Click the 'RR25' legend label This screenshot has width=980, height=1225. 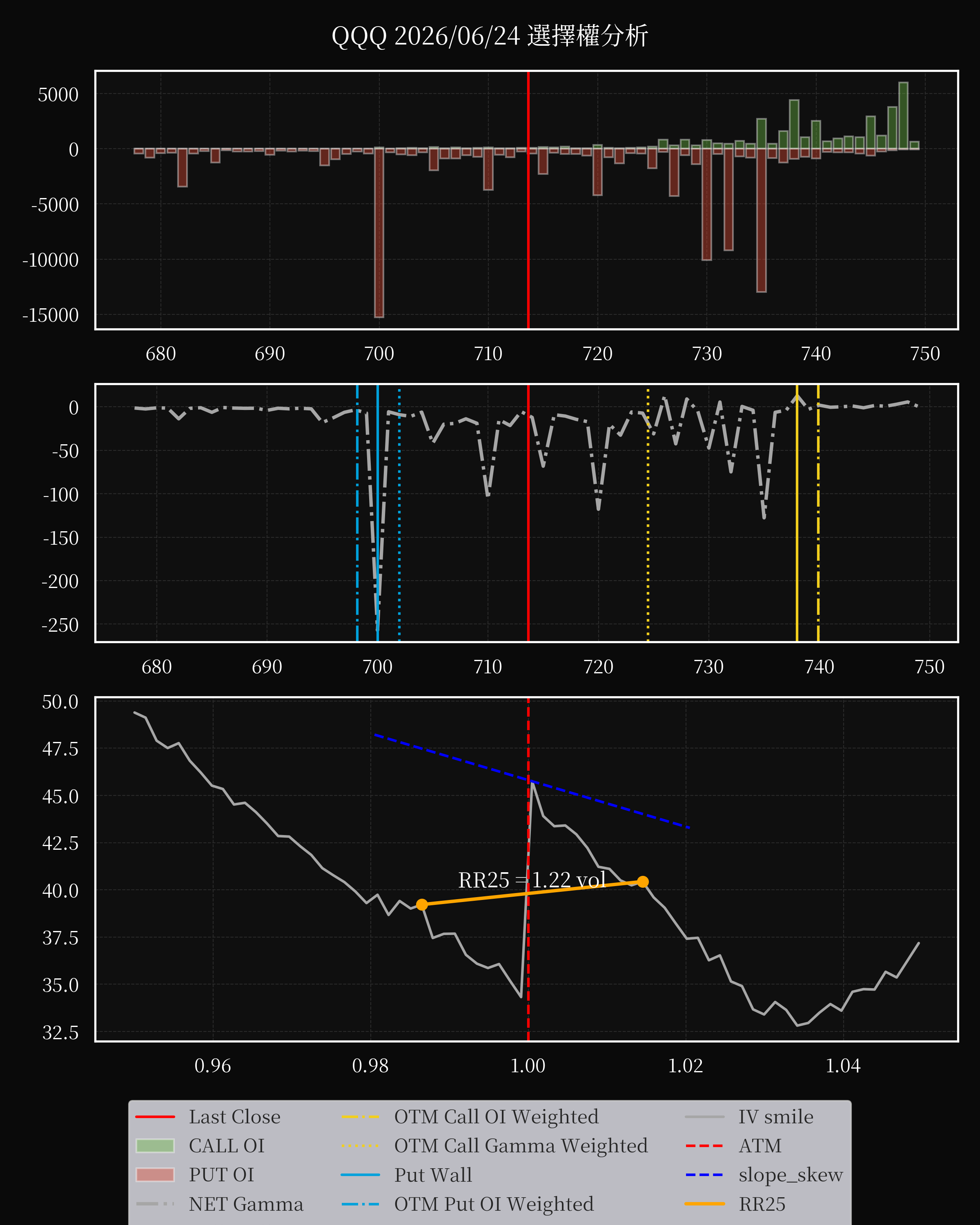click(x=762, y=1203)
